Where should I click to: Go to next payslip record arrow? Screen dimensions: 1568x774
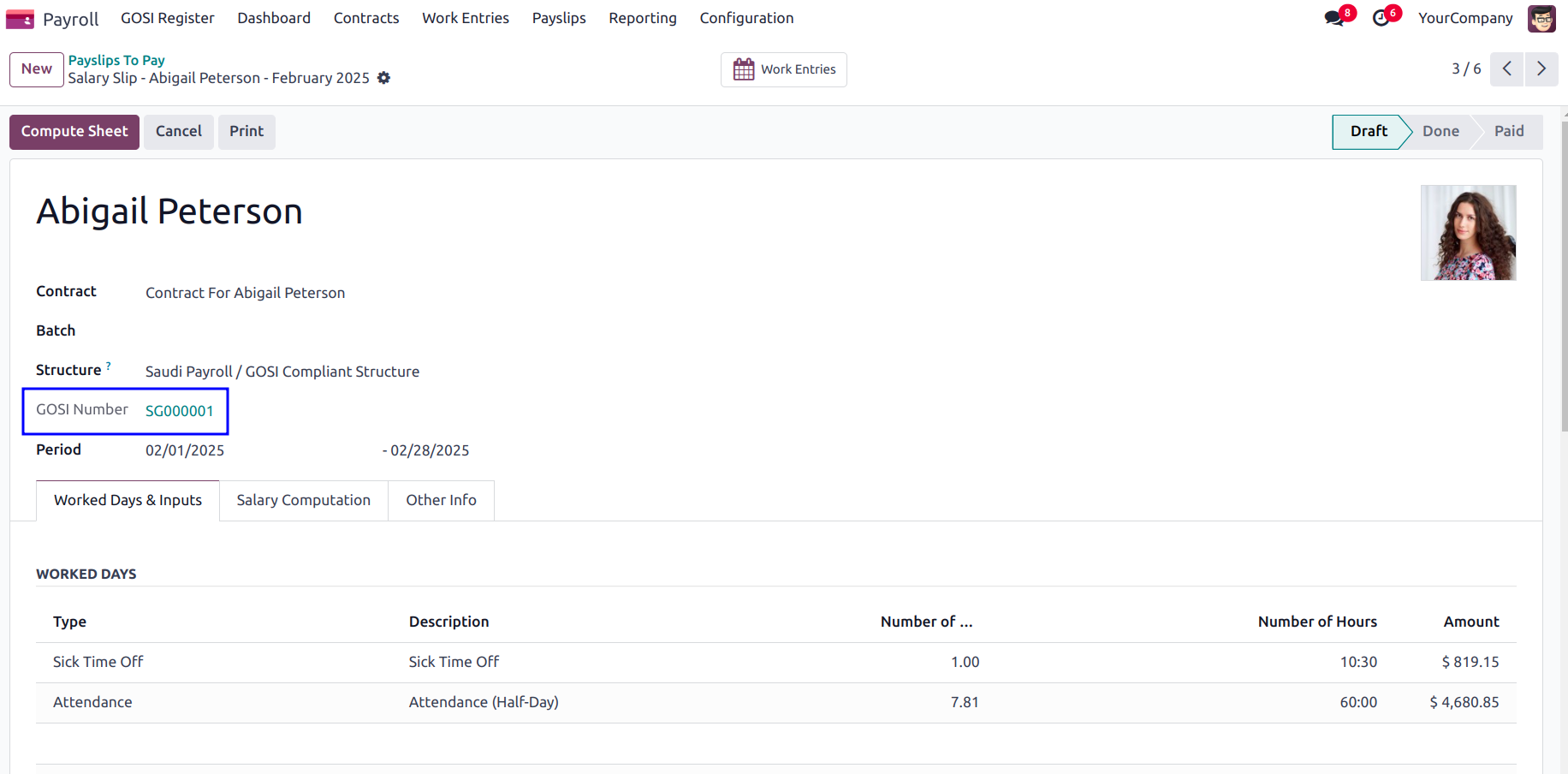(x=1541, y=68)
